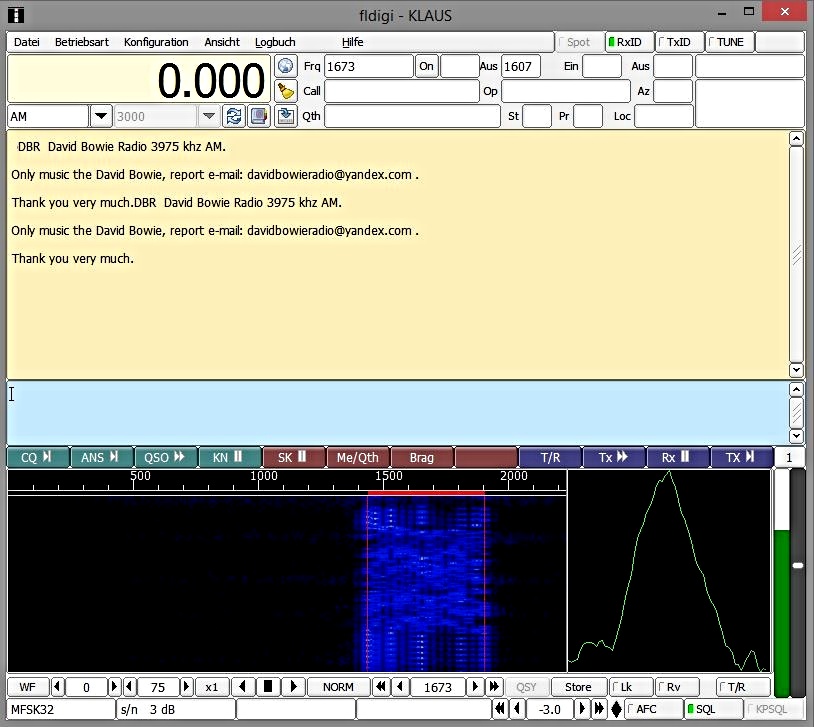Toggle the T/R checkbox in waterfall bar
Viewport: 814px width, 727px height.
pos(742,686)
